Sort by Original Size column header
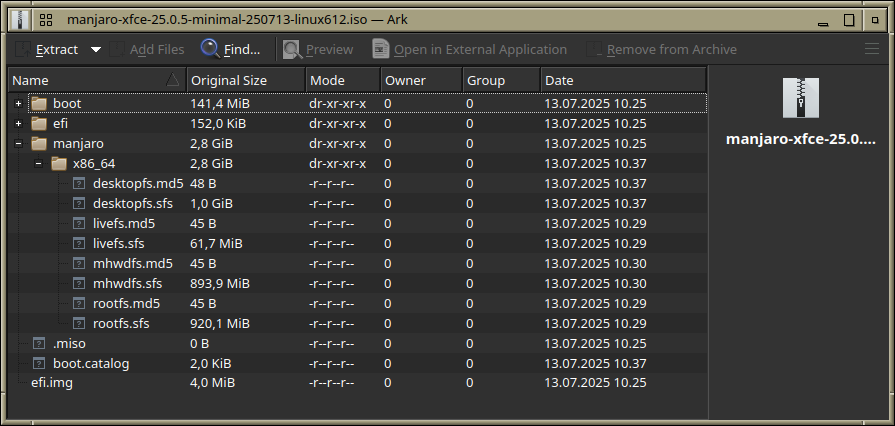The image size is (895, 426). click(x=246, y=81)
